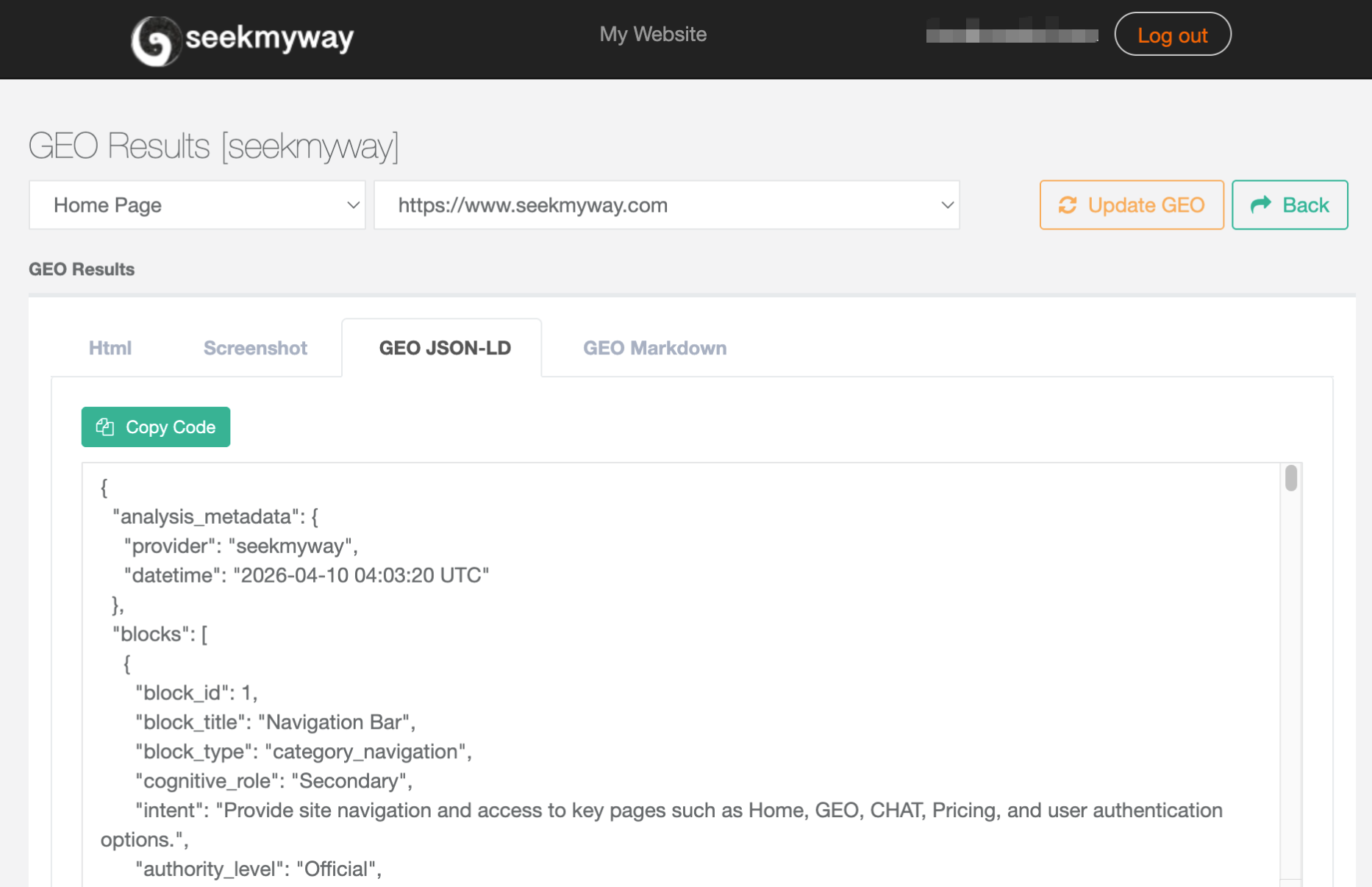
Task: Click the Update GEO button
Action: tap(1132, 205)
